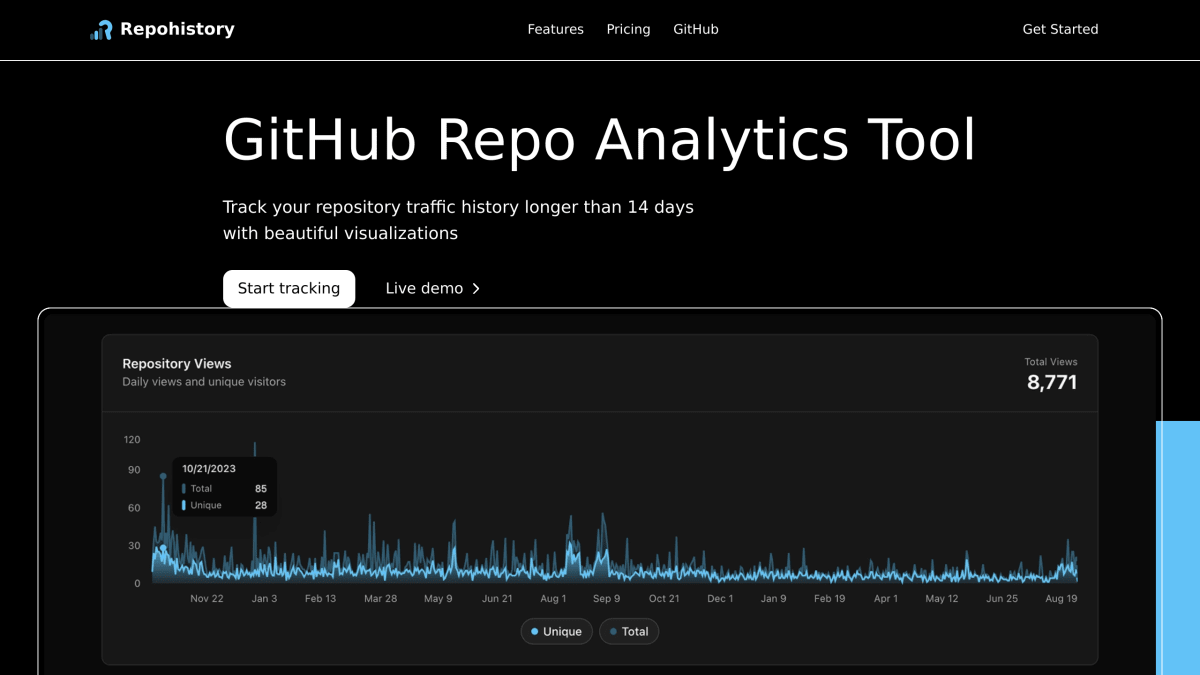1200x675 pixels.
Task: Click the Total 85 tooltip row
Action: pos(224,488)
